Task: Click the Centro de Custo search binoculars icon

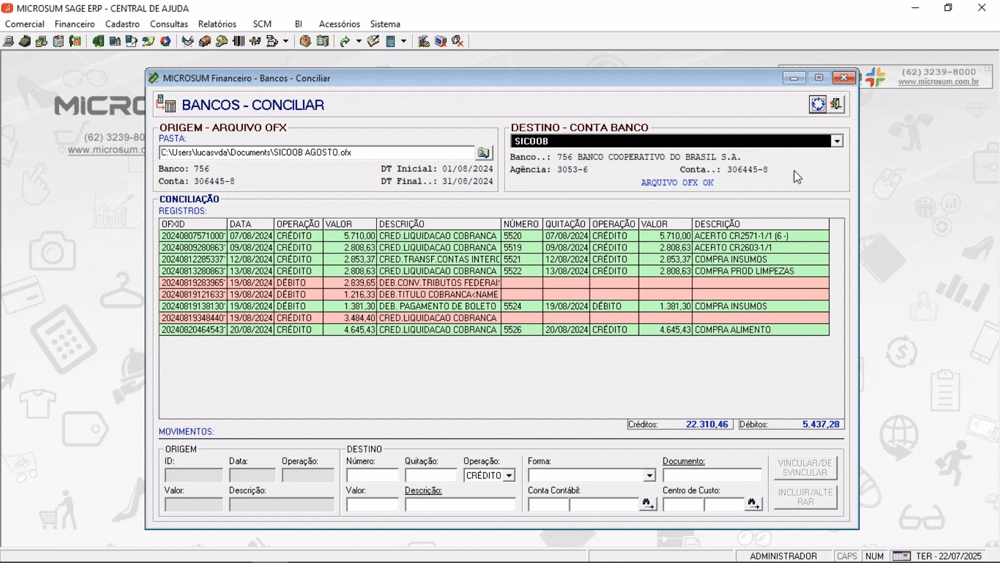Action: pos(753,504)
